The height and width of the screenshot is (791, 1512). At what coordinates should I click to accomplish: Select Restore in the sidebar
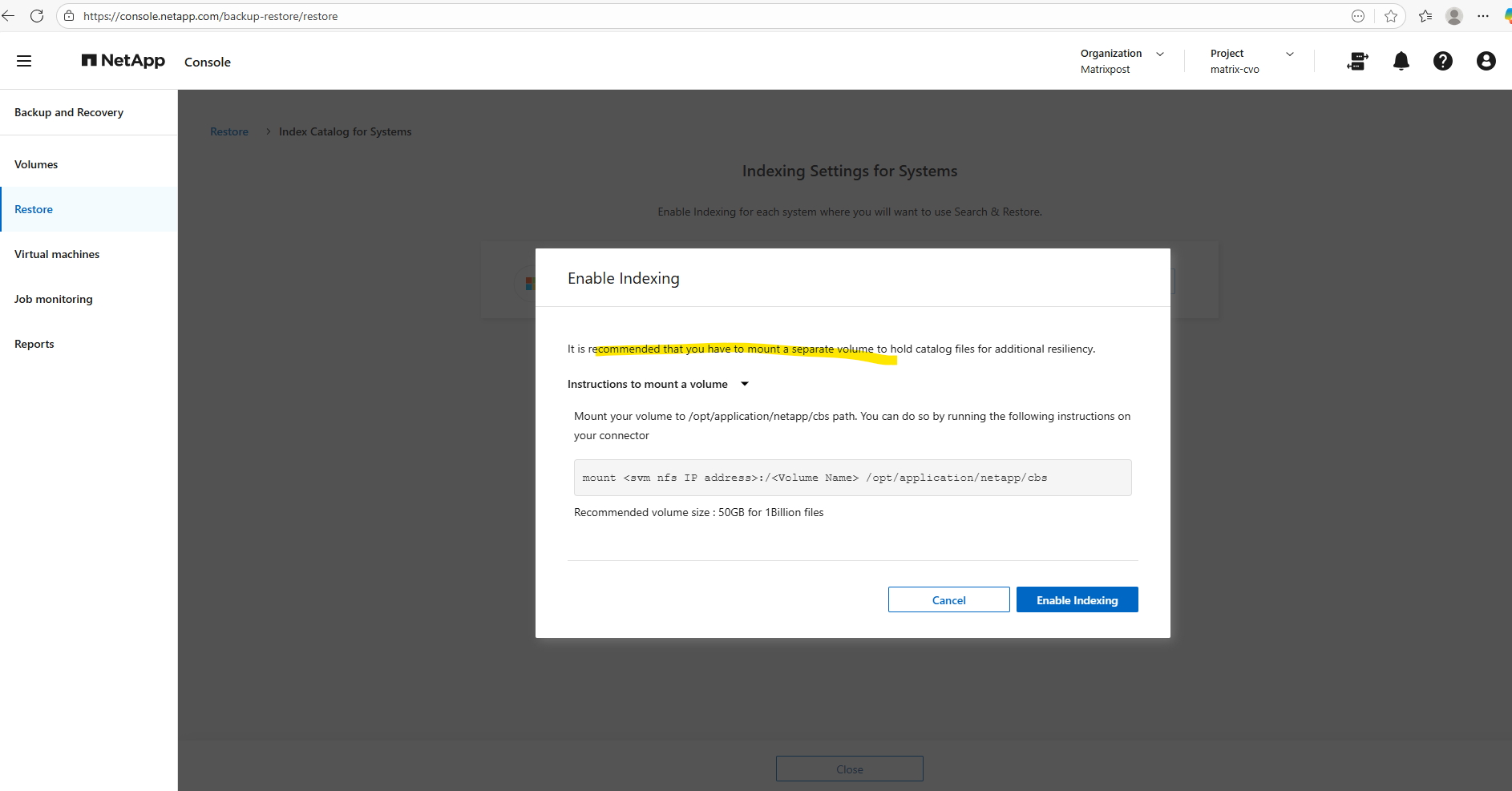coord(89,209)
